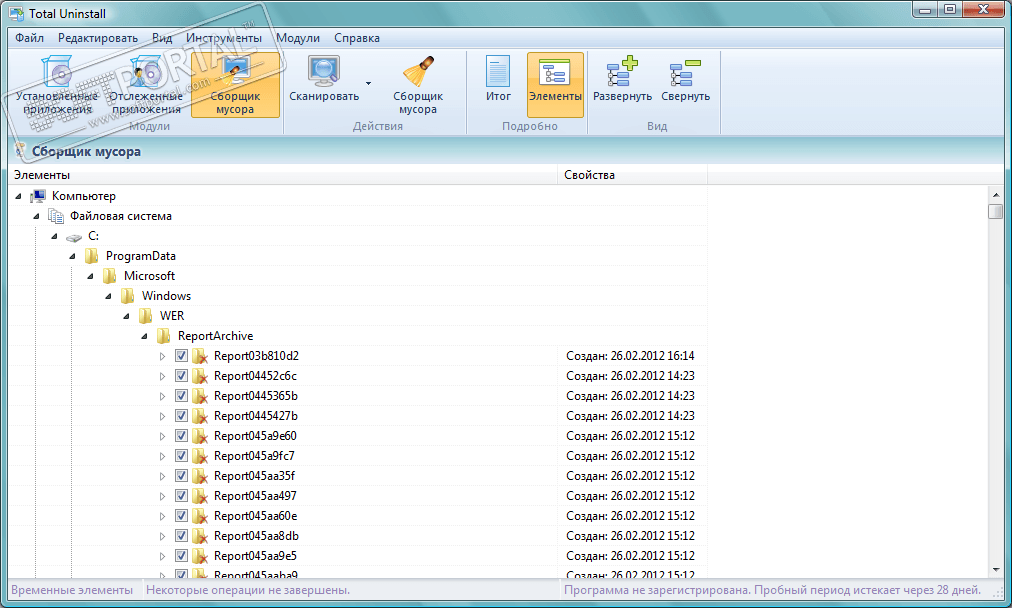Click the Компьютер computer icon
The height and width of the screenshot is (608, 1012).
[39, 196]
